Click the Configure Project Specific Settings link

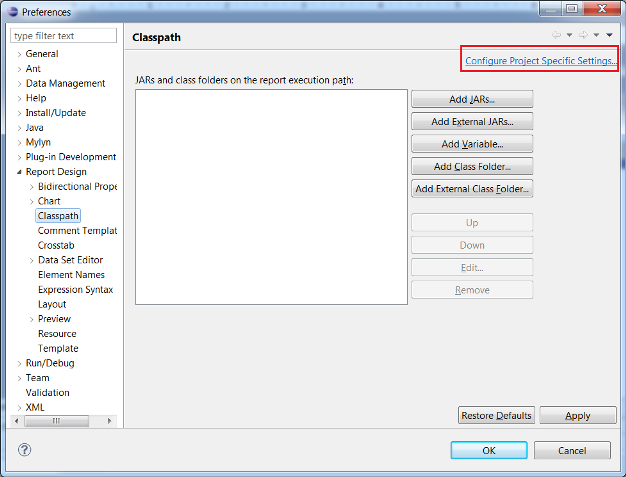[541, 61]
